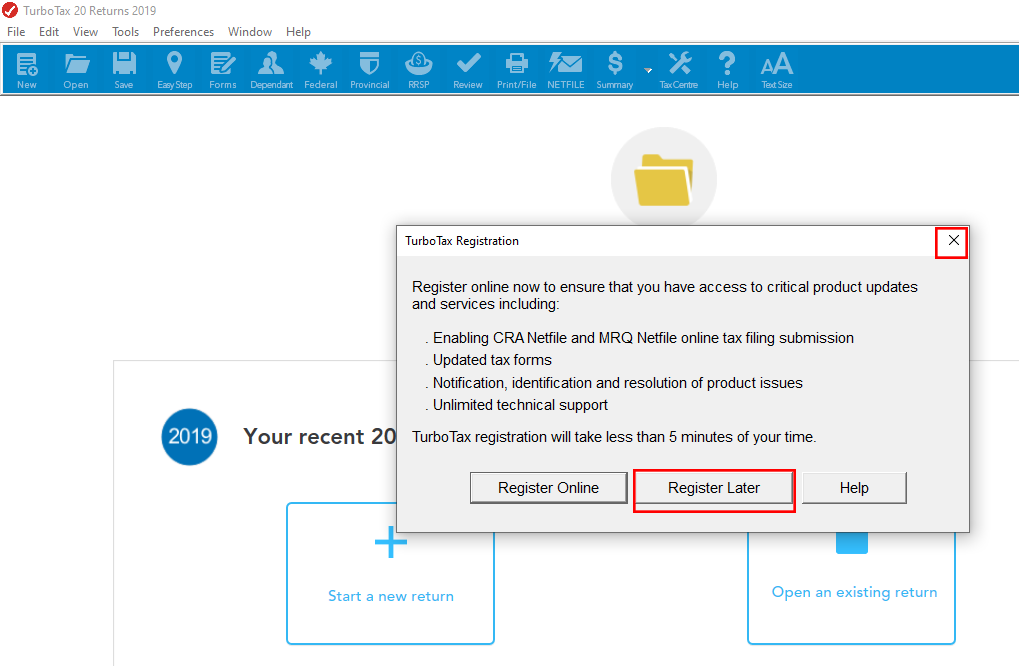The image size is (1019, 666).
Task: Click the RRSP piggy bank icon
Action: tap(419, 70)
